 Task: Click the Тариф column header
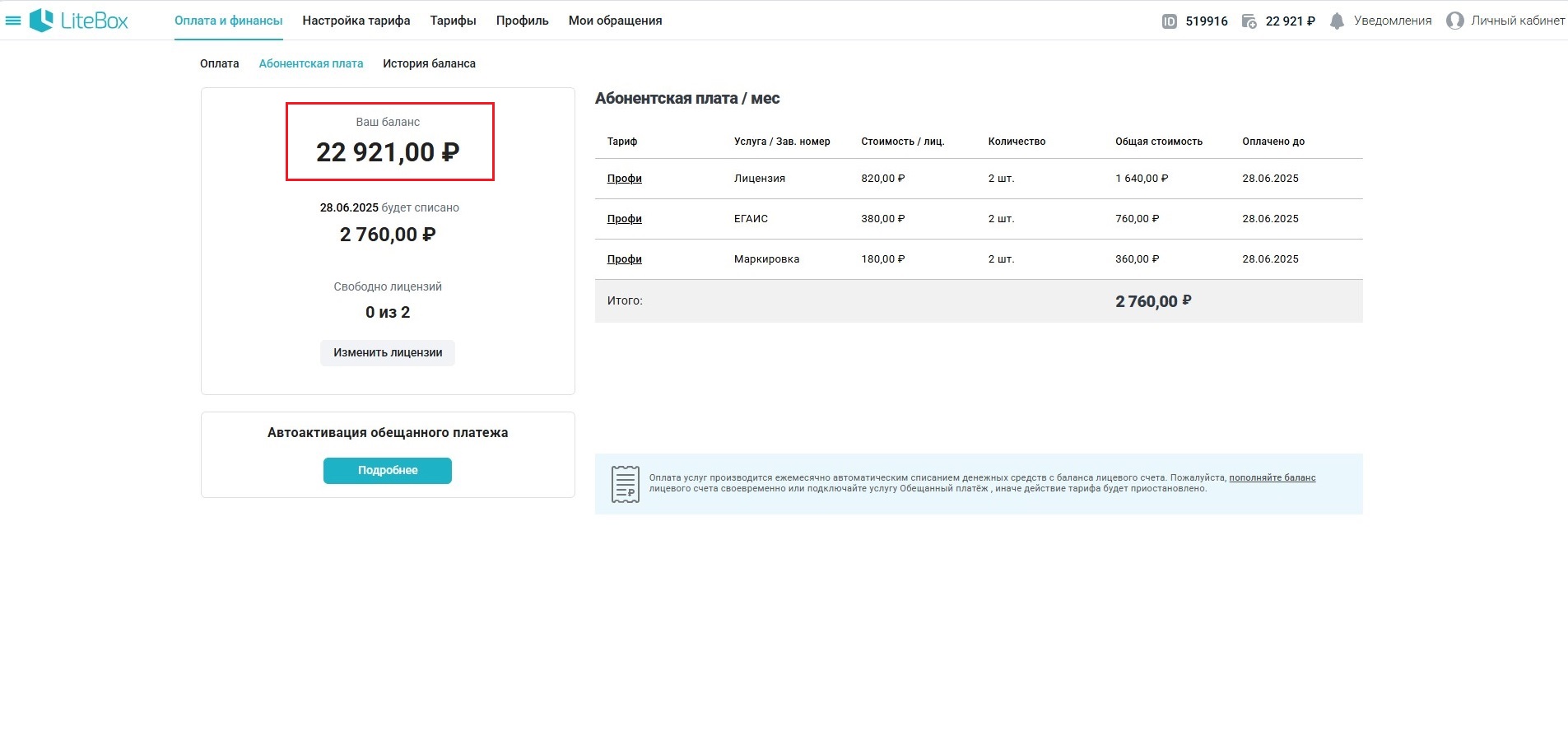click(x=622, y=142)
